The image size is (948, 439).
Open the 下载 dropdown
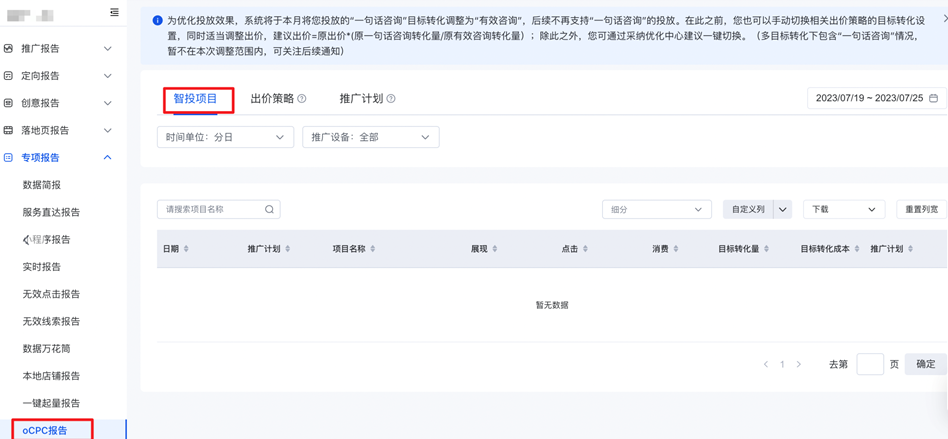[843, 210]
